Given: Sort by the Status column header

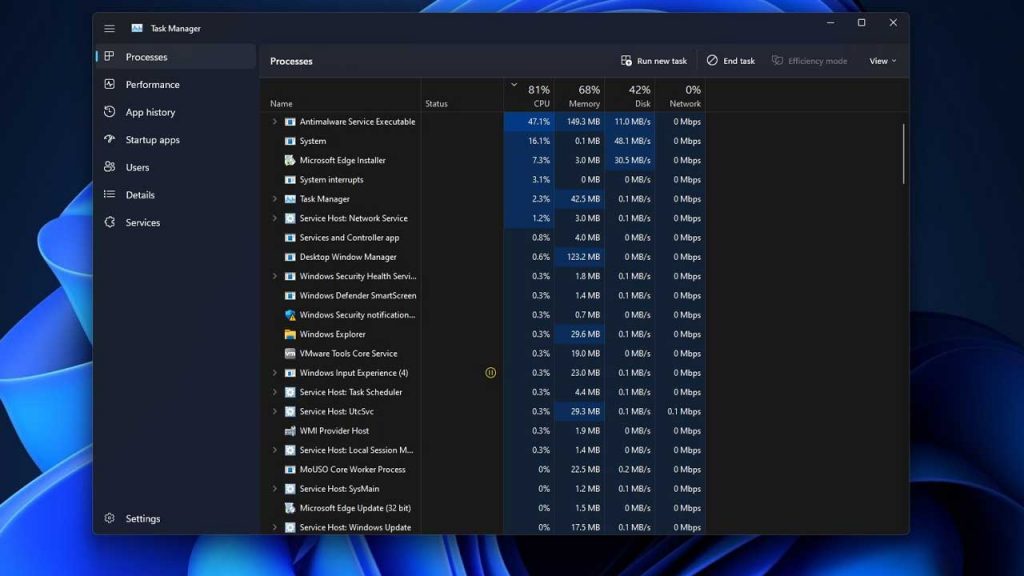Looking at the screenshot, I should pyautogui.click(x=462, y=95).
